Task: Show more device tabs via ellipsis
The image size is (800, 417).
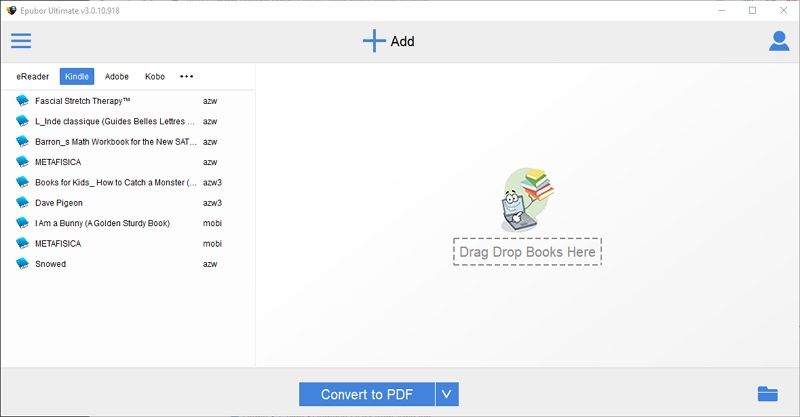Action: tap(186, 77)
